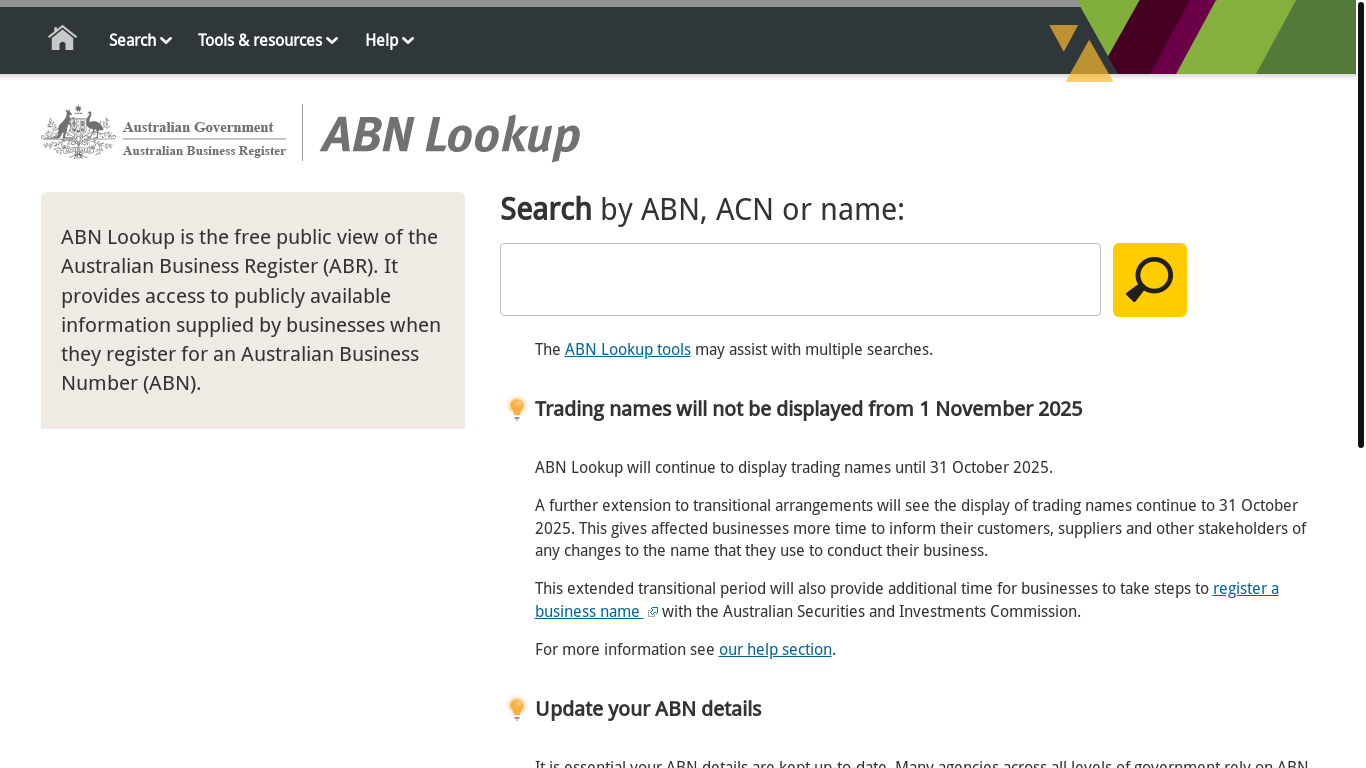Click the yellow magnifying glass search button
Screen dimensions: 1366x768
coord(1150,280)
